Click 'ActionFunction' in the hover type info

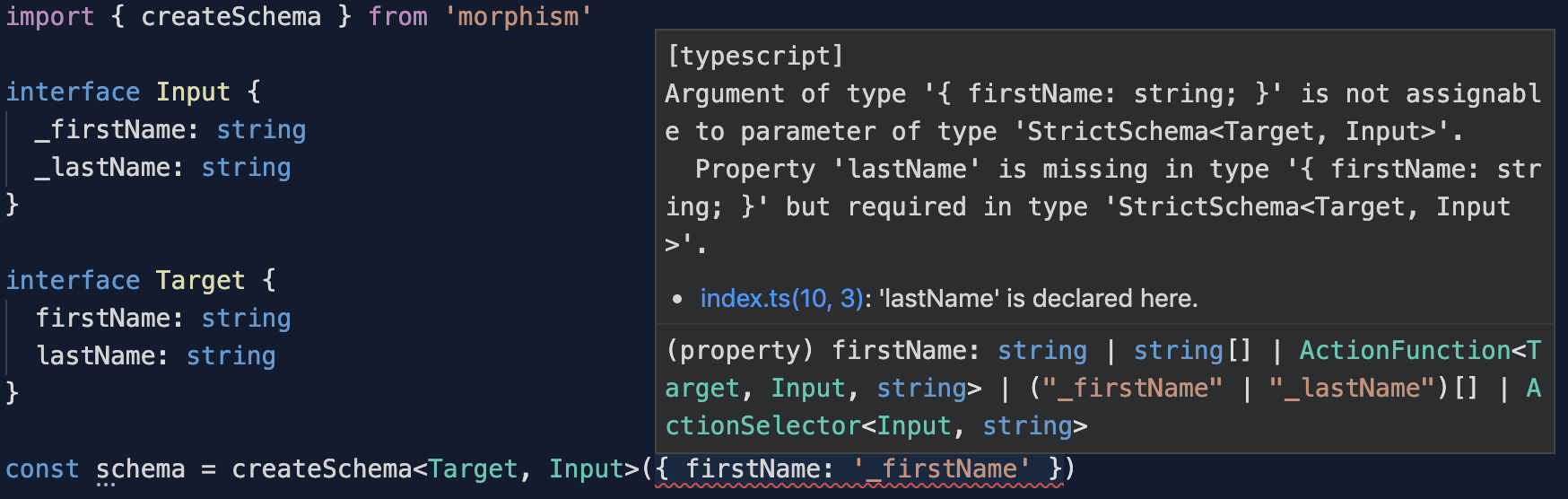pyautogui.click(x=1405, y=350)
